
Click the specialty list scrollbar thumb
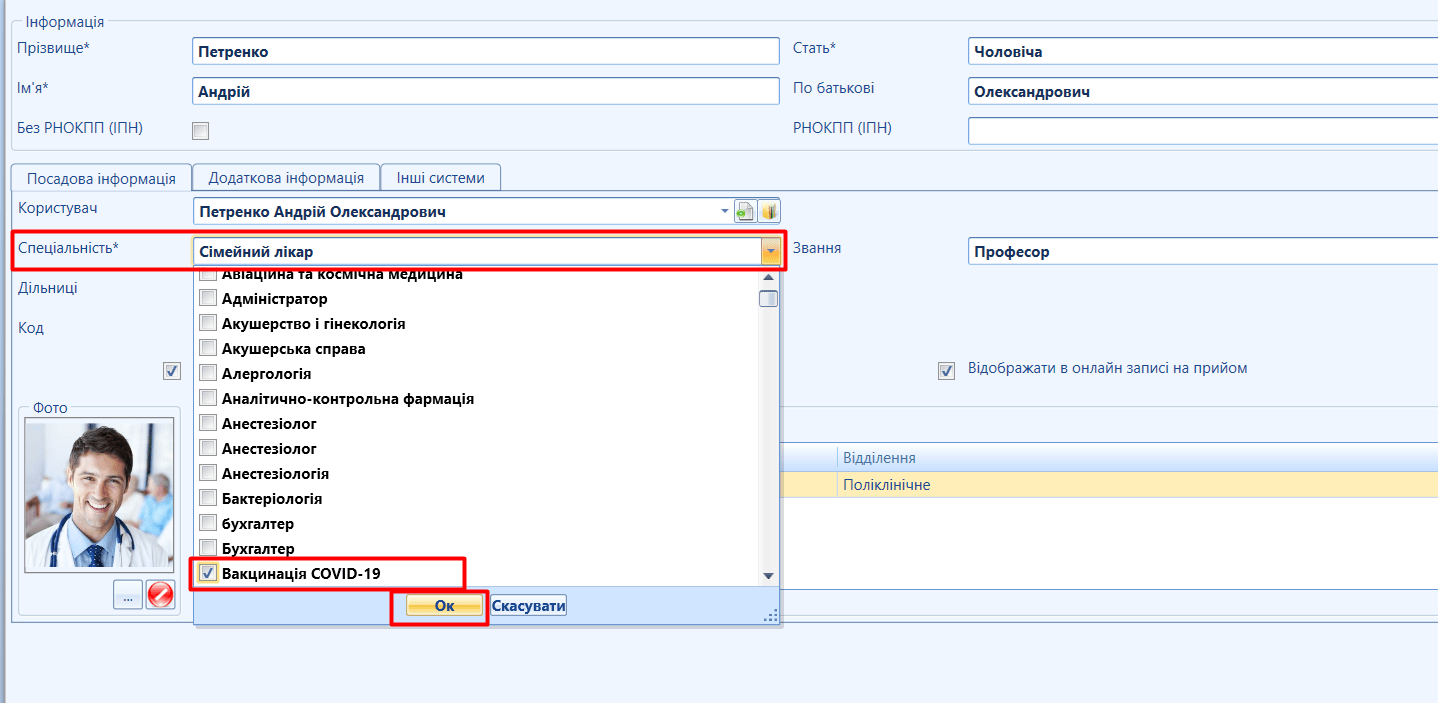pyautogui.click(x=768, y=298)
